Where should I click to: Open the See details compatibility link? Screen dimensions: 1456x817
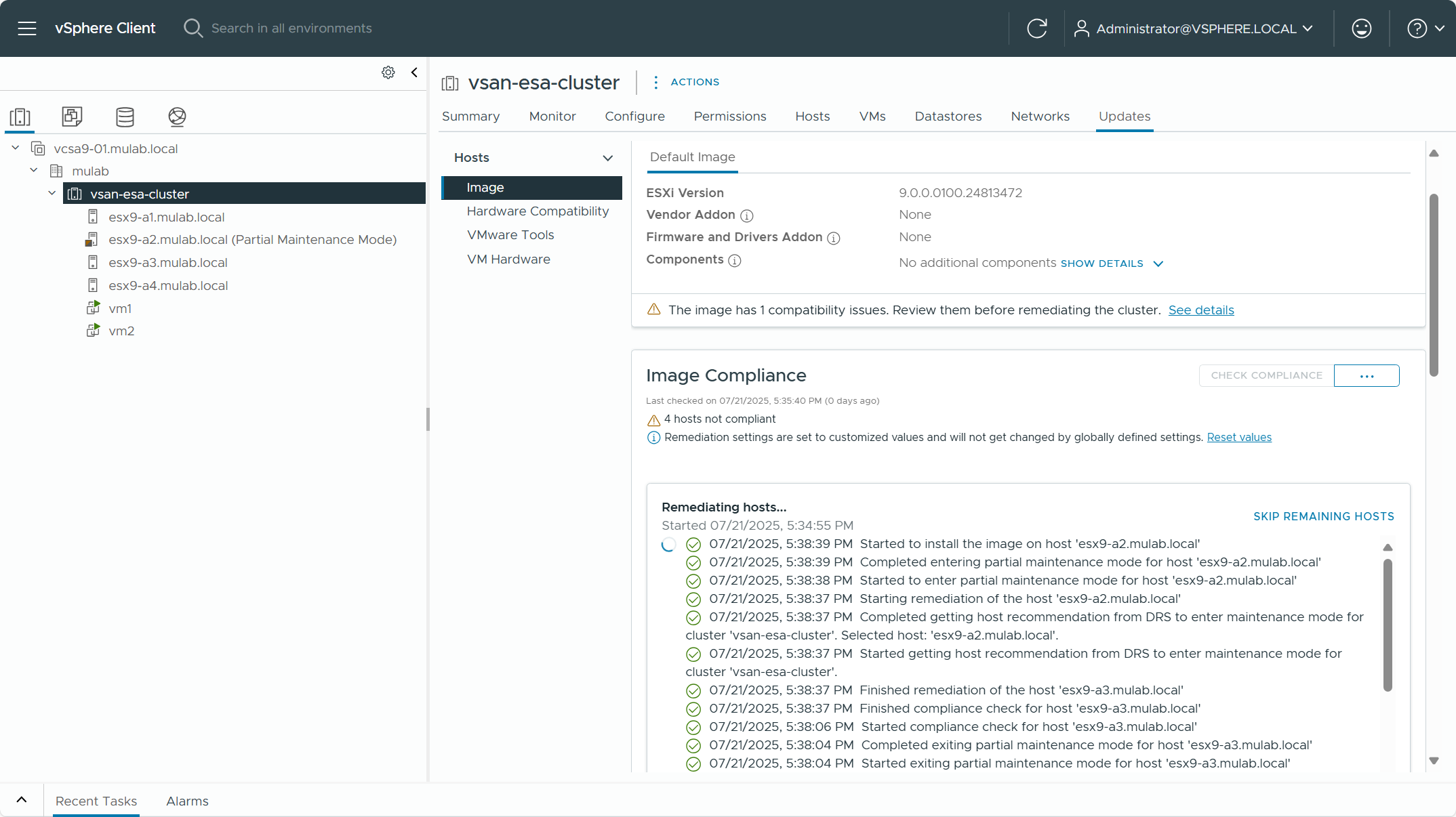pos(1200,310)
